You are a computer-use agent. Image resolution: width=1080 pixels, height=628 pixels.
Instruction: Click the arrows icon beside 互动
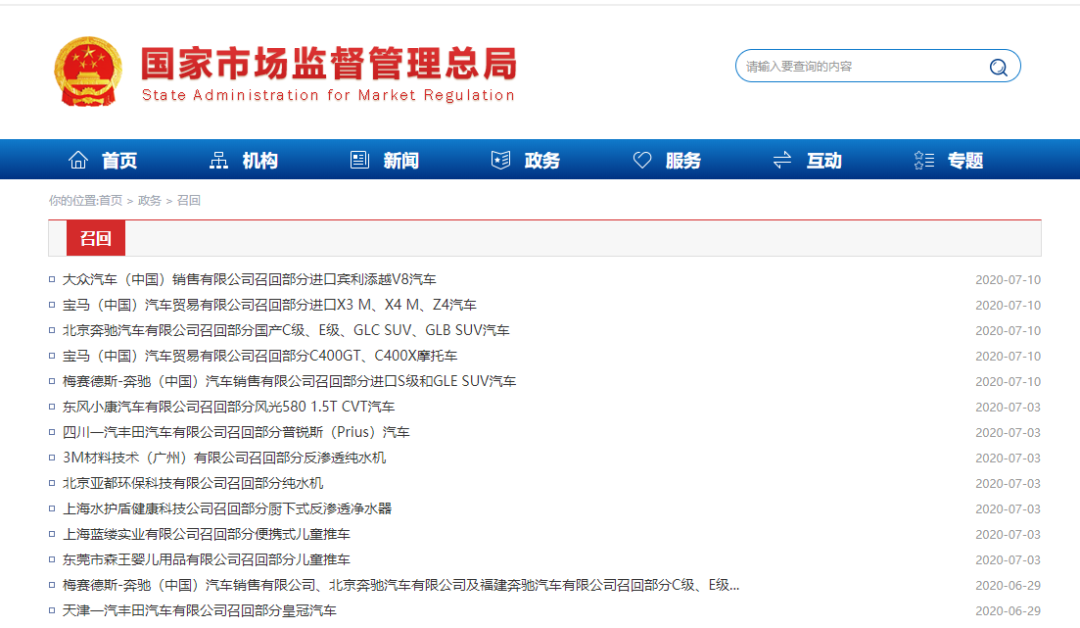point(782,160)
